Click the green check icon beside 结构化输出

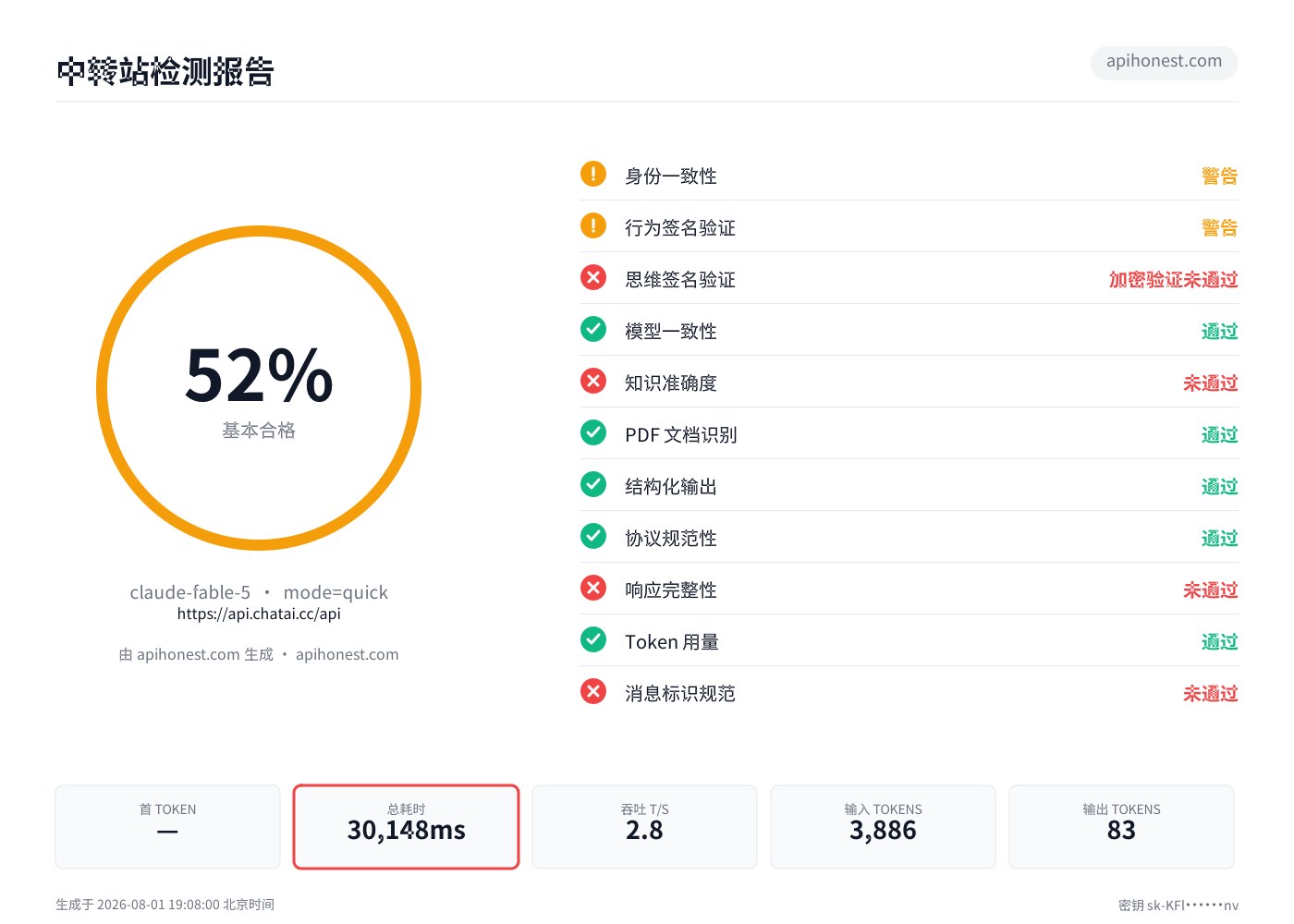[x=593, y=484]
